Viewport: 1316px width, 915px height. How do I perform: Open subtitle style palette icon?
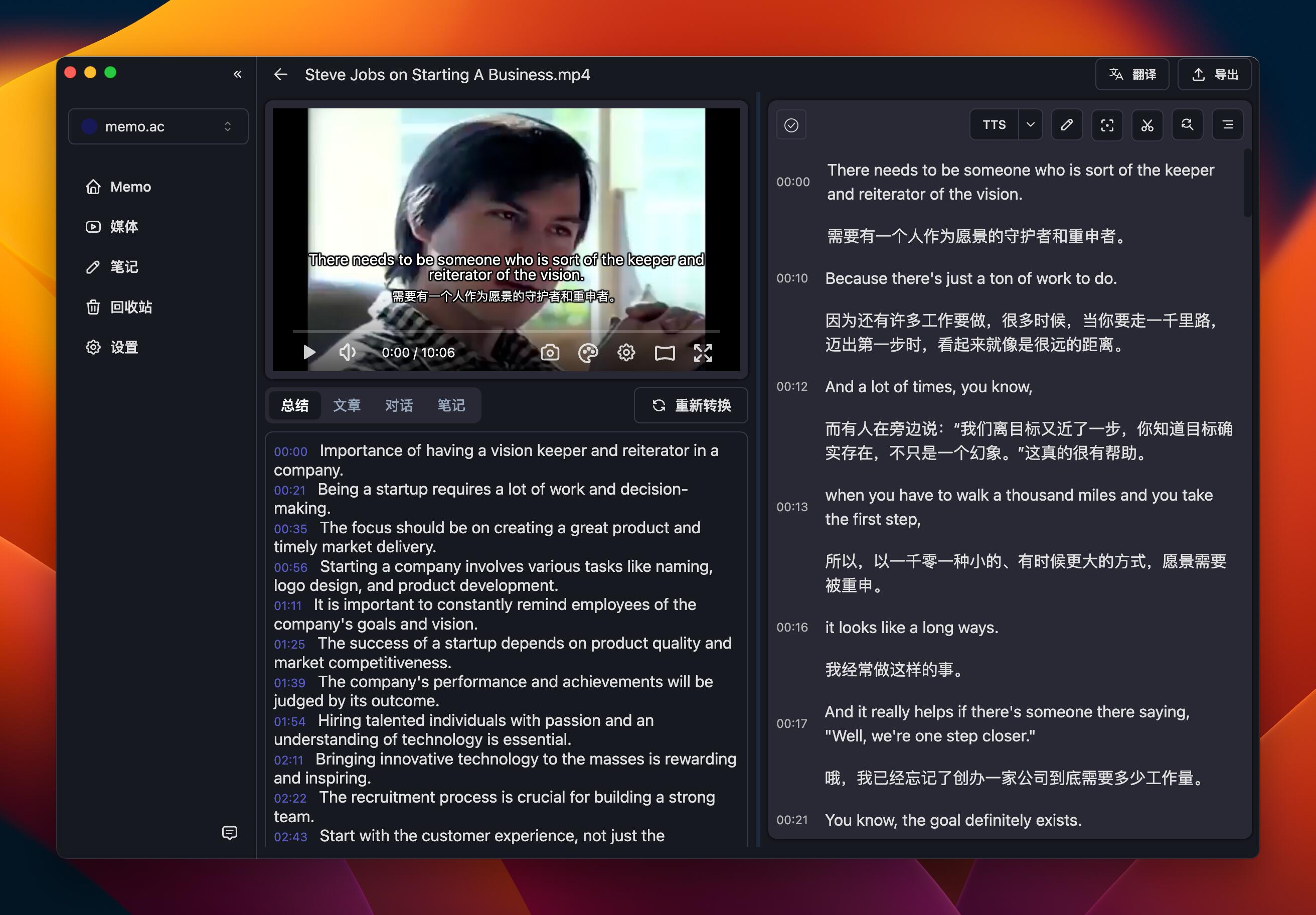[x=588, y=353]
